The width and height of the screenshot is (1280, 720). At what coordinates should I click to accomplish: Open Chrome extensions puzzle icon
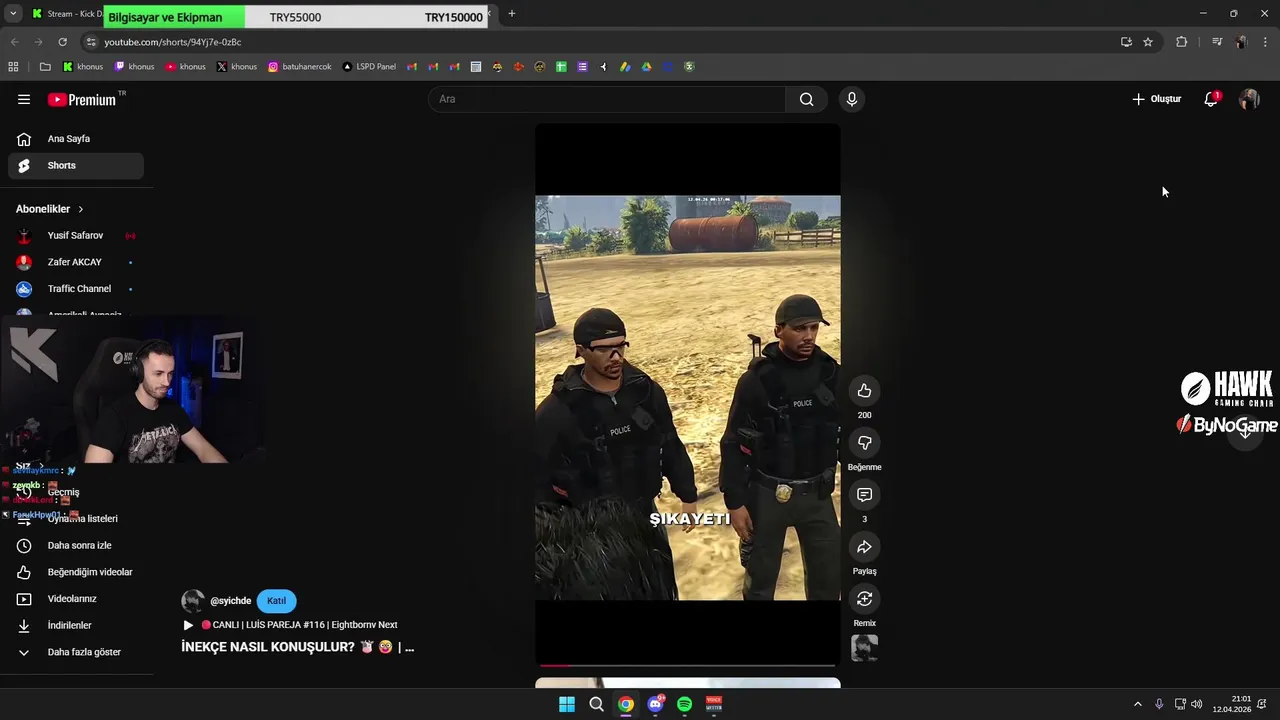click(x=1181, y=42)
